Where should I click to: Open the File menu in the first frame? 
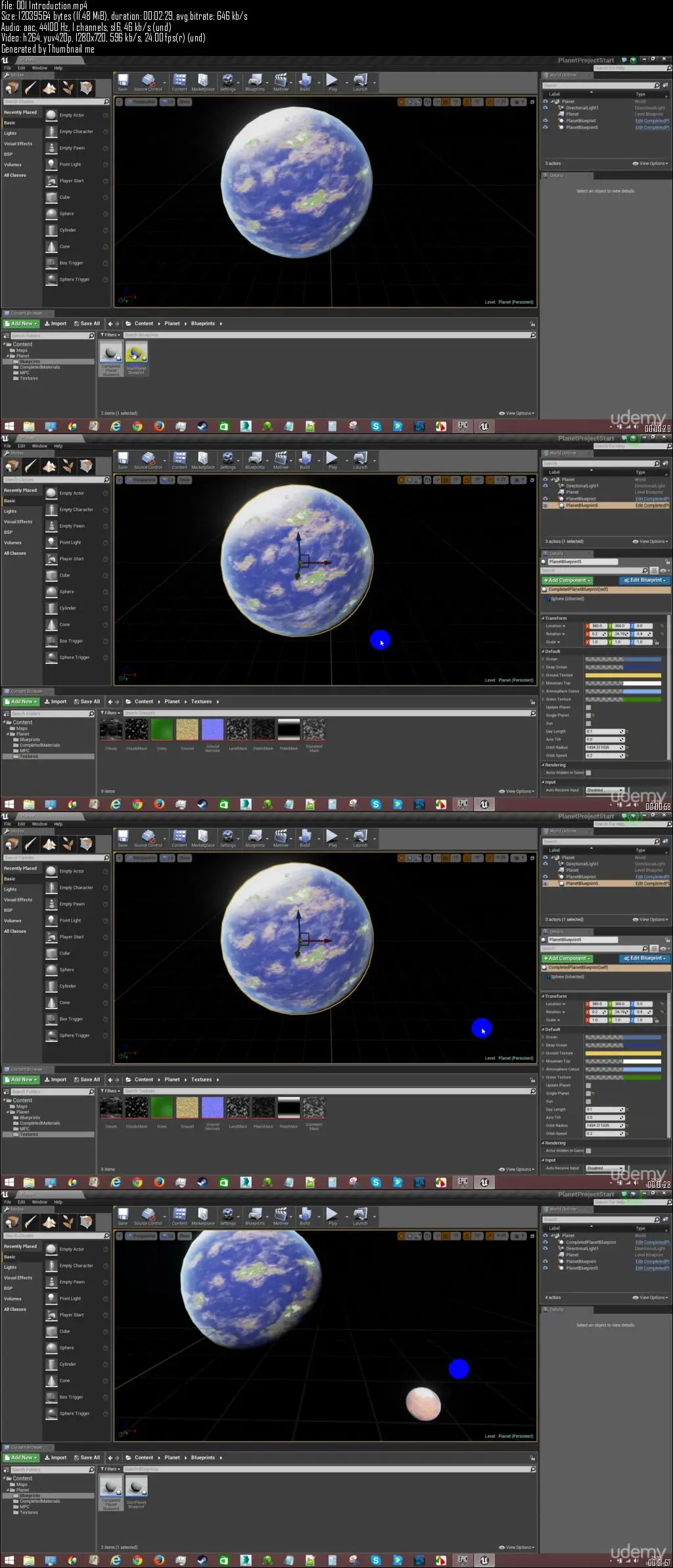(x=8, y=68)
